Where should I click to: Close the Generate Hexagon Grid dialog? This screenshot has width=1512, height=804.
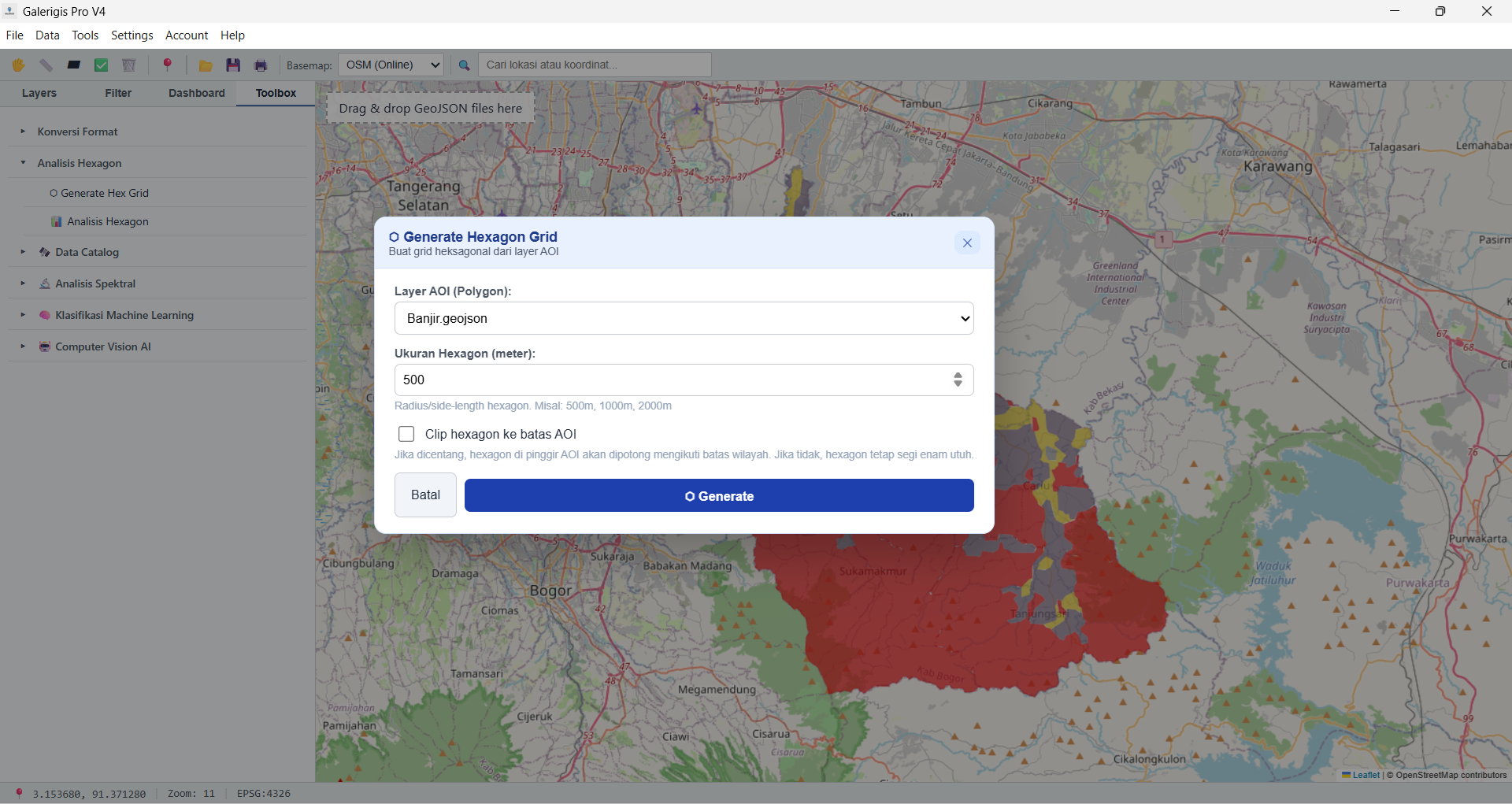[967, 243]
